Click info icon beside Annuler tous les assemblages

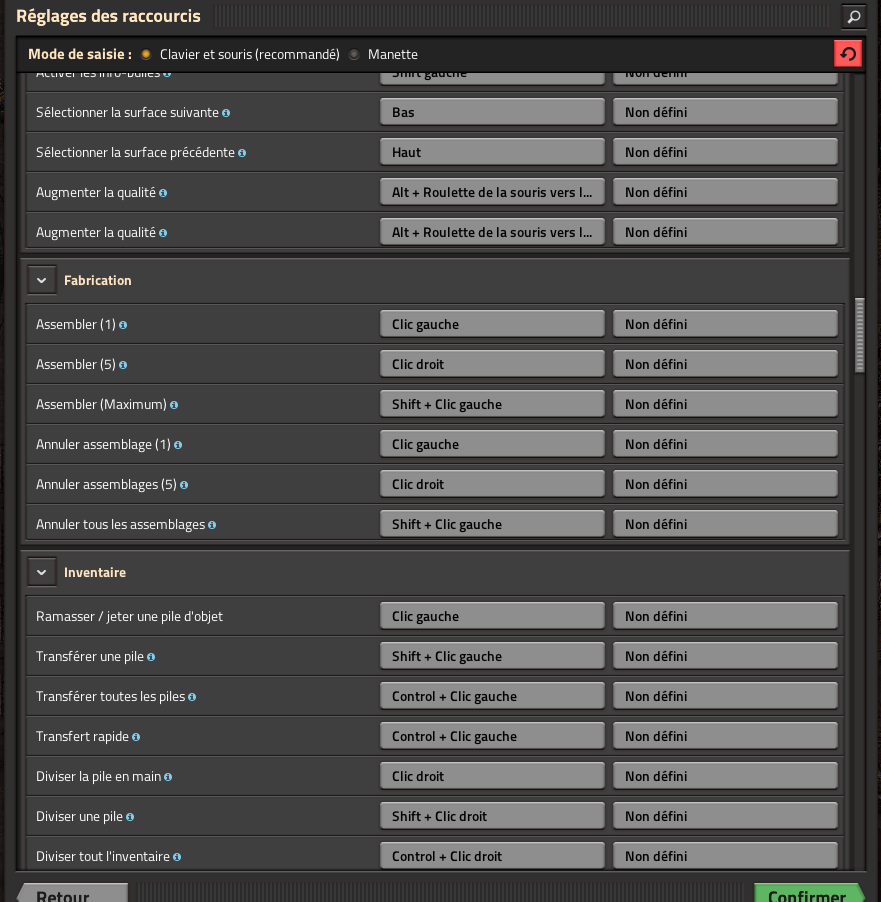(212, 525)
